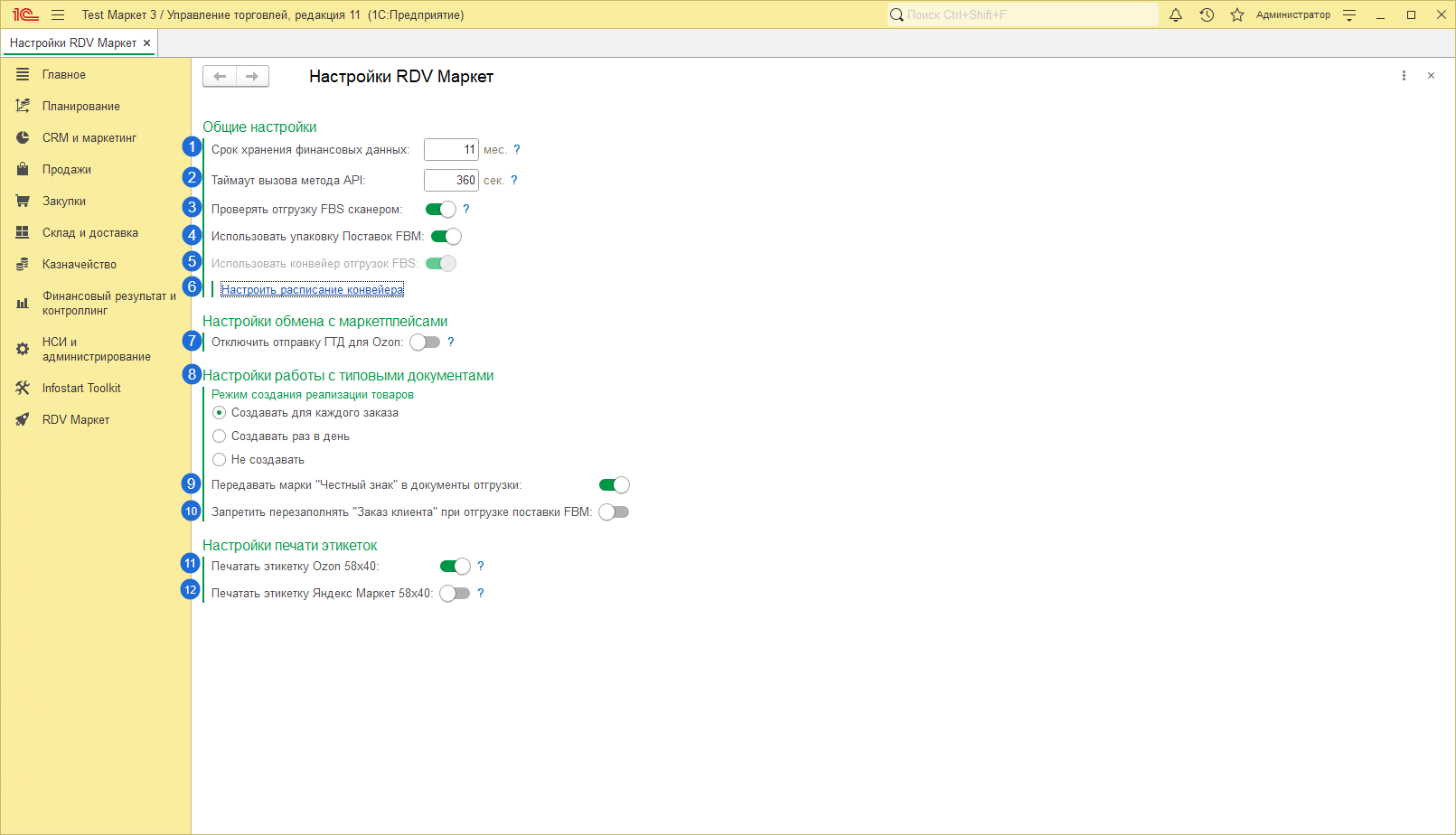The width and height of the screenshot is (1456, 835).
Task: Open the 1C main menu hamburger icon
Action: coord(58,14)
